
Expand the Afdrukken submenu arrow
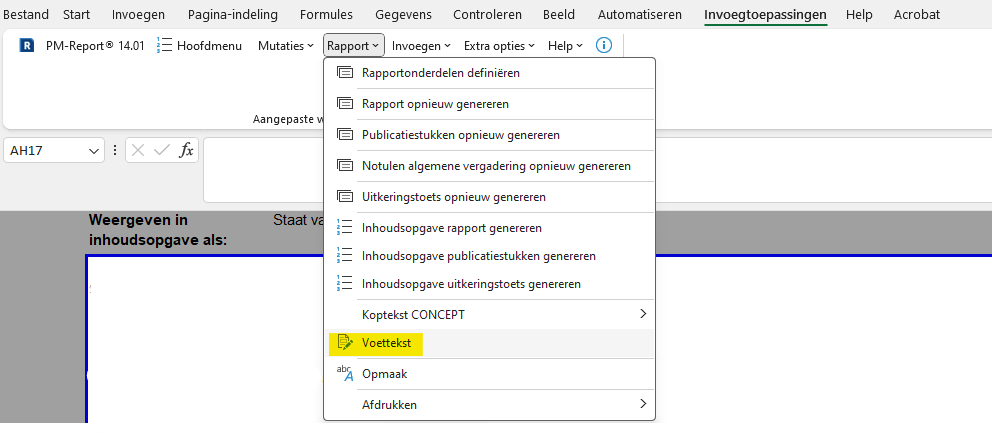click(x=643, y=404)
